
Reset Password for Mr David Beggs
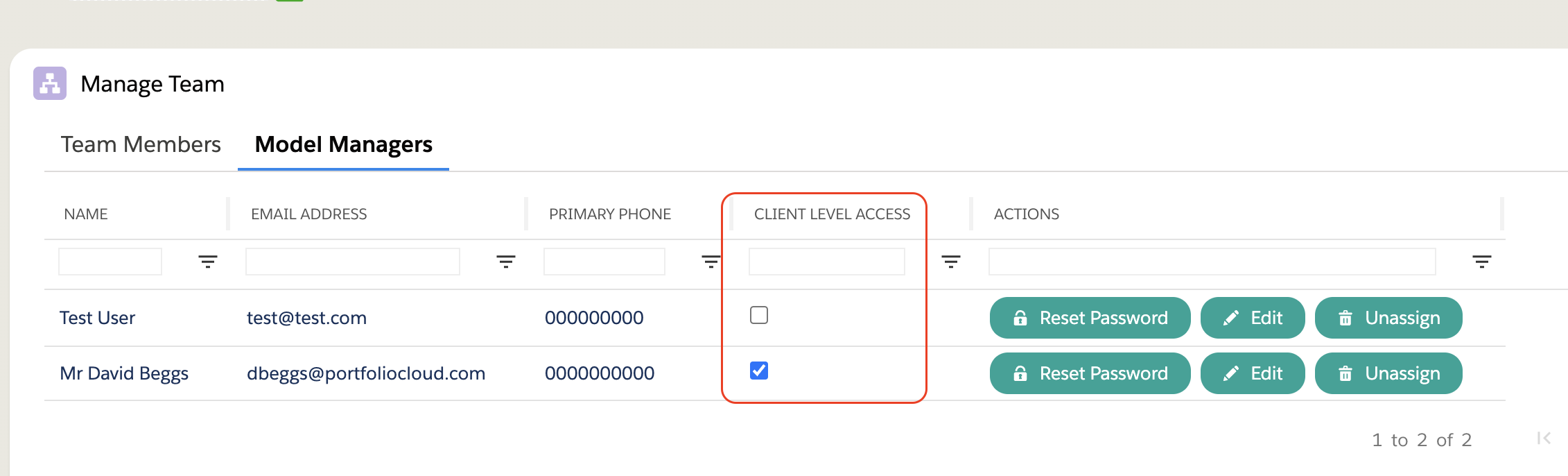[x=1090, y=373]
